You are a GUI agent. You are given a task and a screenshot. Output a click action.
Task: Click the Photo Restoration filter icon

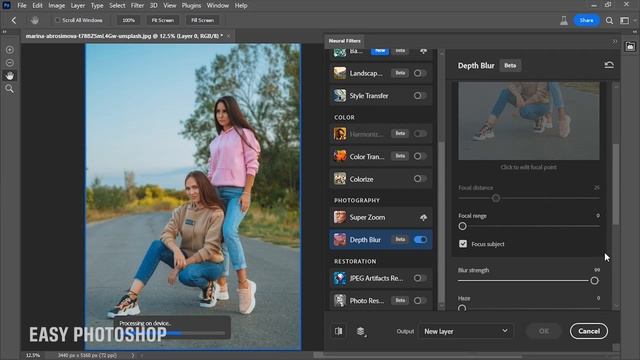[x=340, y=300]
